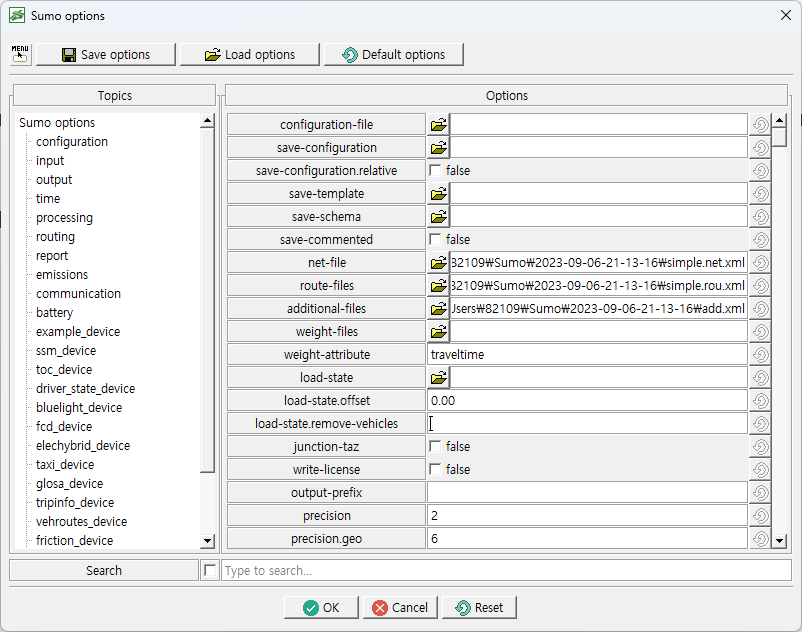Select the taxi_device topic
Screen dimensions: 802x632
coord(65,464)
